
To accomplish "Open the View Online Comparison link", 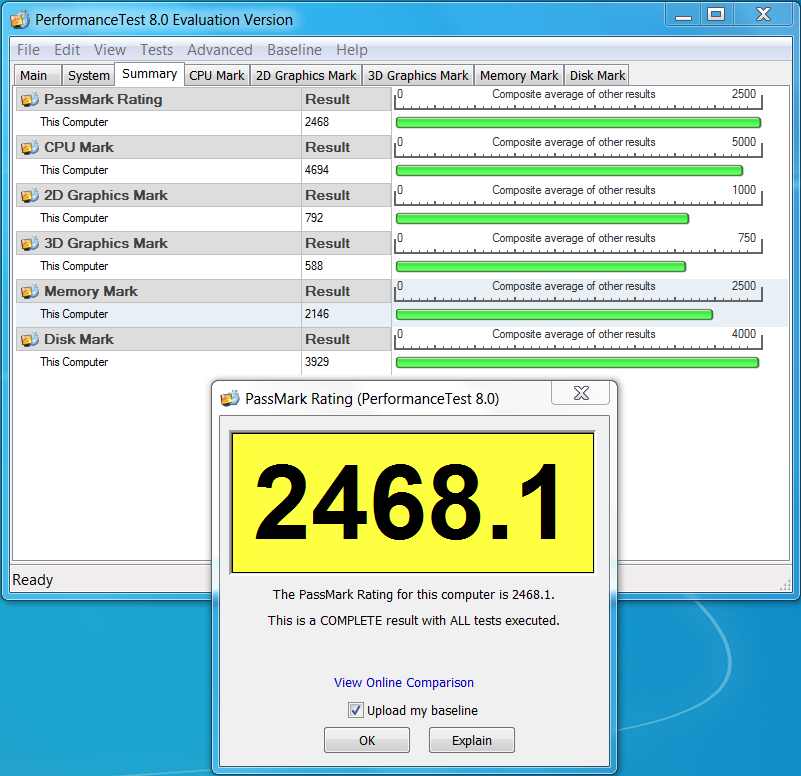I will (x=404, y=683).
